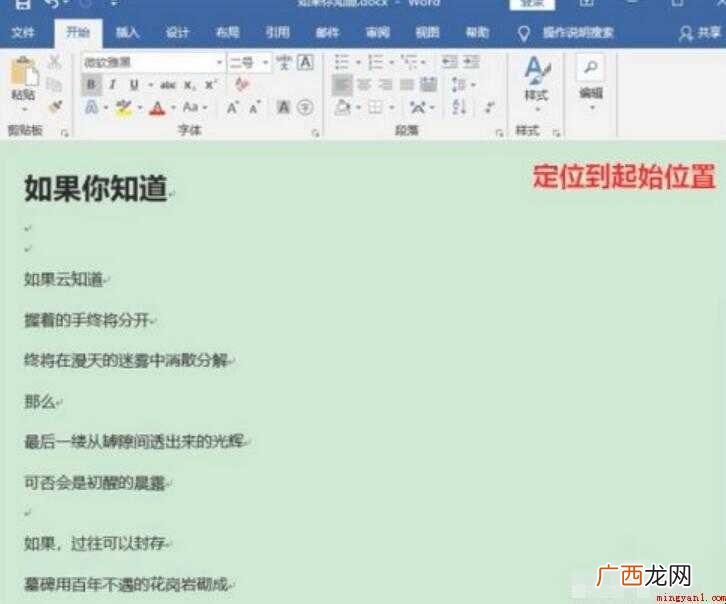Expand underline style dropdown arrow
The image size is (726, 604).
coord(150,85)
